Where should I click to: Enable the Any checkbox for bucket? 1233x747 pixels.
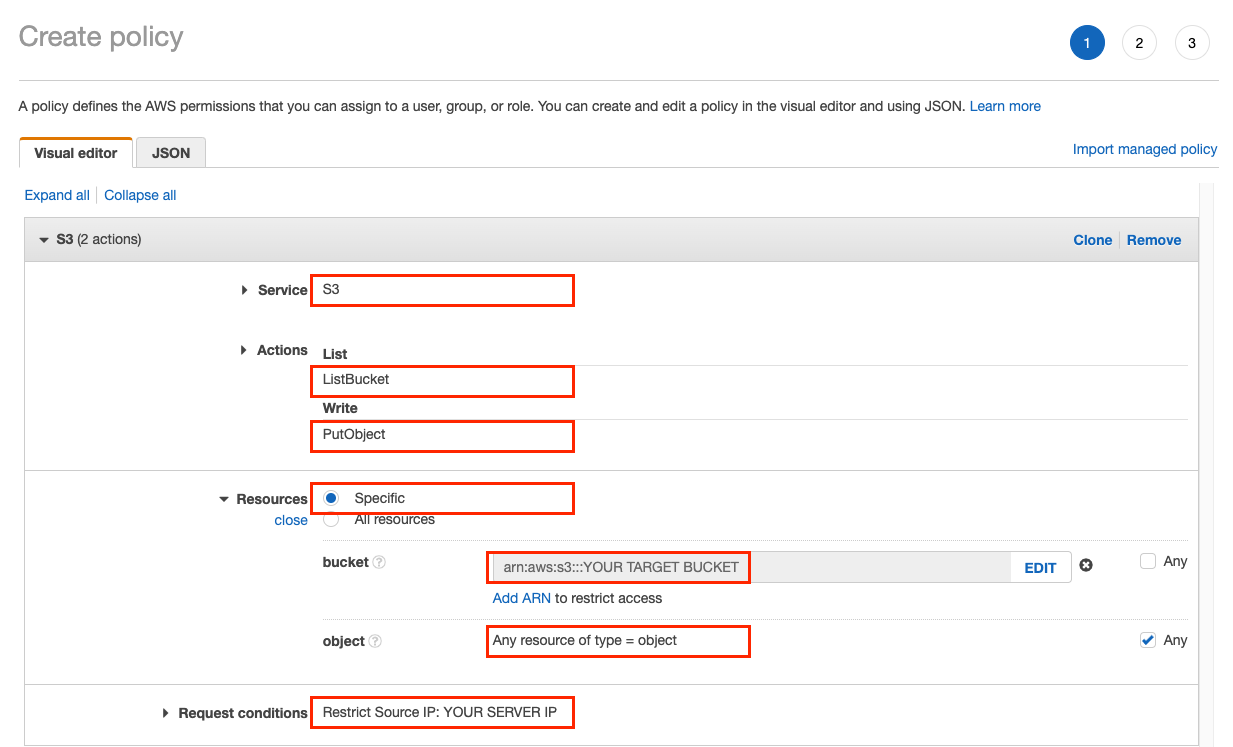click(x=1147, y=561)
